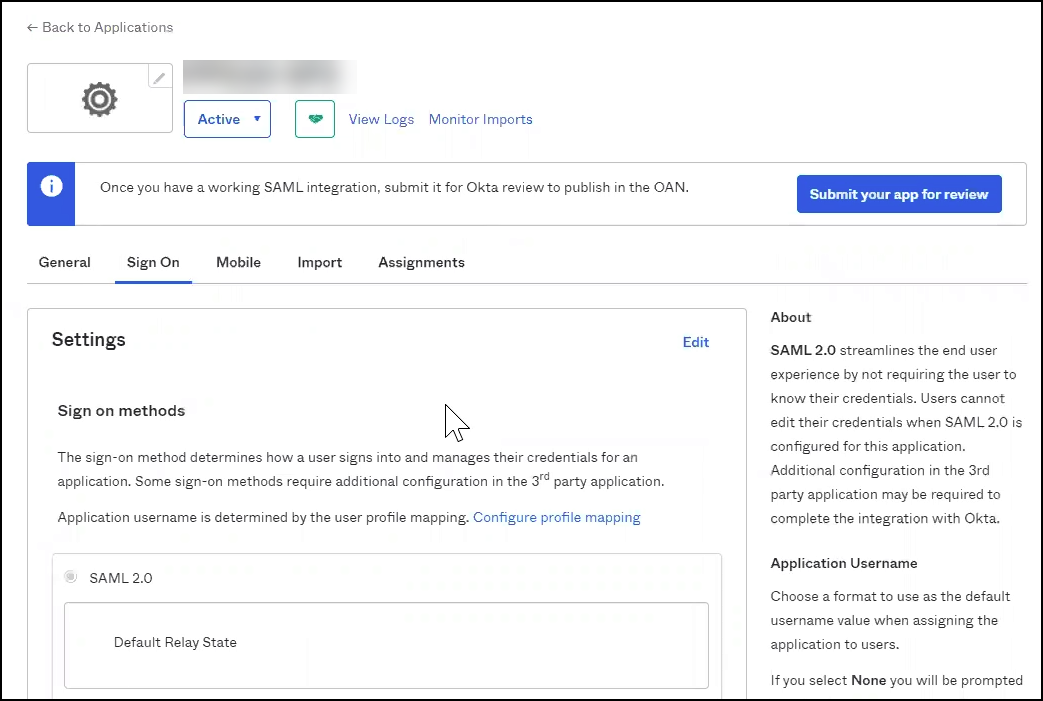
Task: Open the Assignments tab
Action: [421, 262]
